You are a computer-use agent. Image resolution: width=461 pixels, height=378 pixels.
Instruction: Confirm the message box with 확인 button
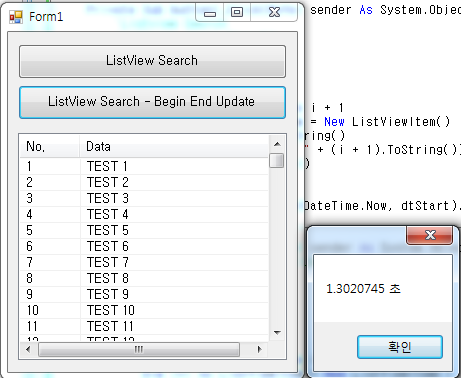(x=400, y=347)
